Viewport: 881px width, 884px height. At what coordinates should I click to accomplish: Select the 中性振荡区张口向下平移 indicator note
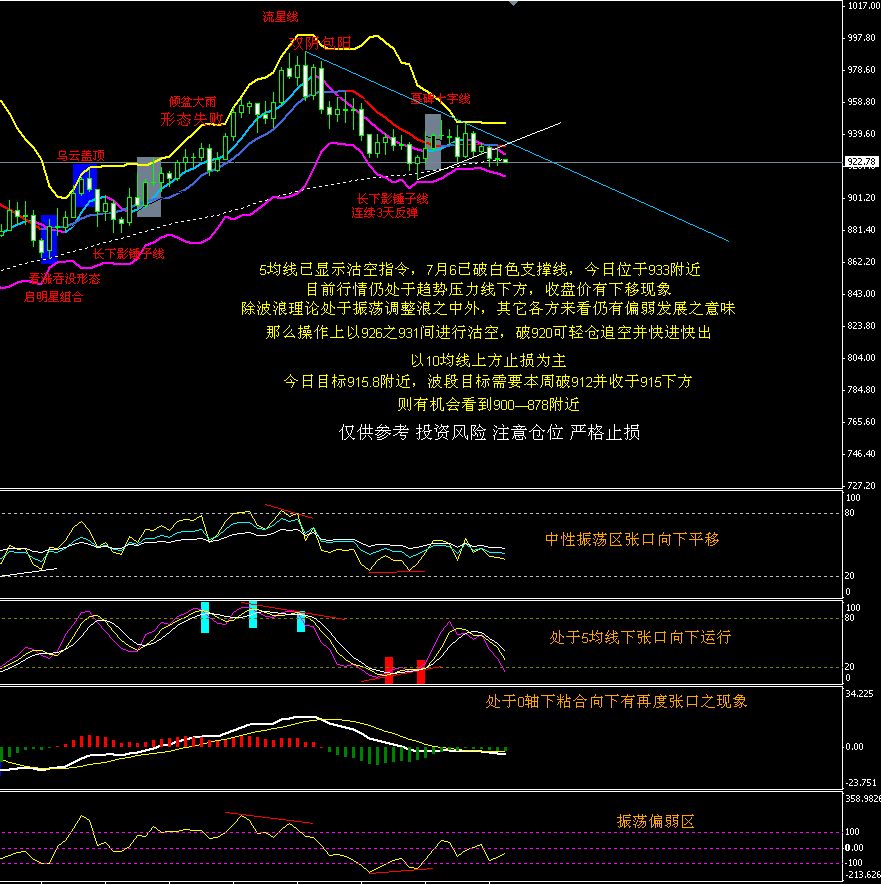(631, 539)
